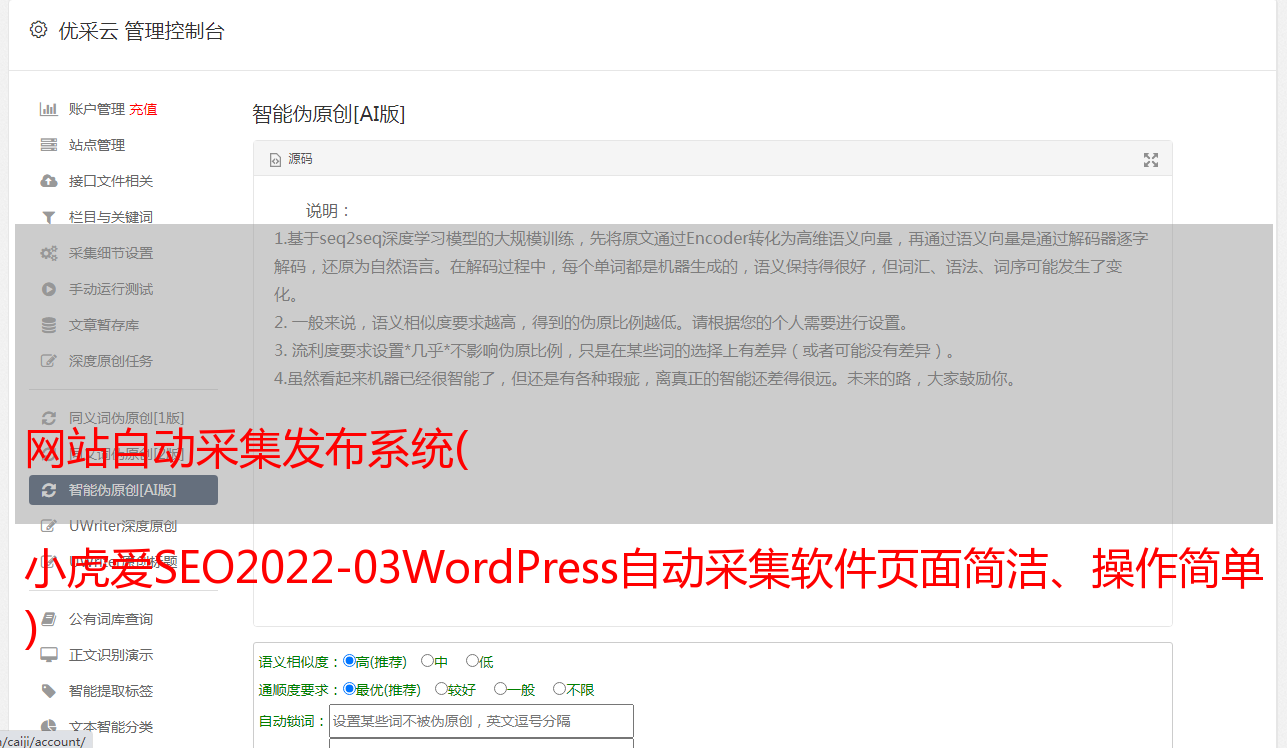Viewport: 1287px width, 748px height.
Task: Click the pie chart icon for 文本智能分类
Action: point(48,727)
